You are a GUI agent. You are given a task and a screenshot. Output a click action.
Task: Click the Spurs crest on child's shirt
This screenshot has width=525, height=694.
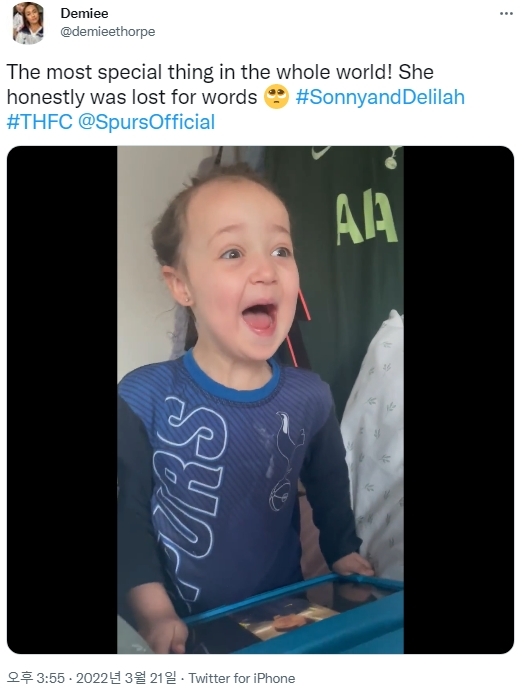click(286, 462)
